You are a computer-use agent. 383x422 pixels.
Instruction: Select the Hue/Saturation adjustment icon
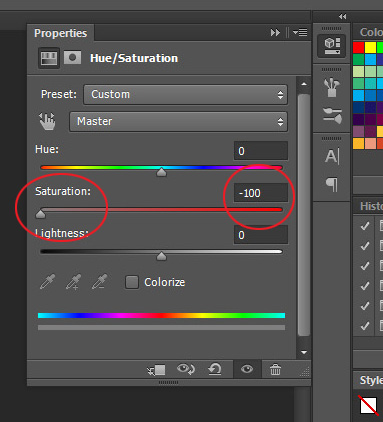[49, 58]
